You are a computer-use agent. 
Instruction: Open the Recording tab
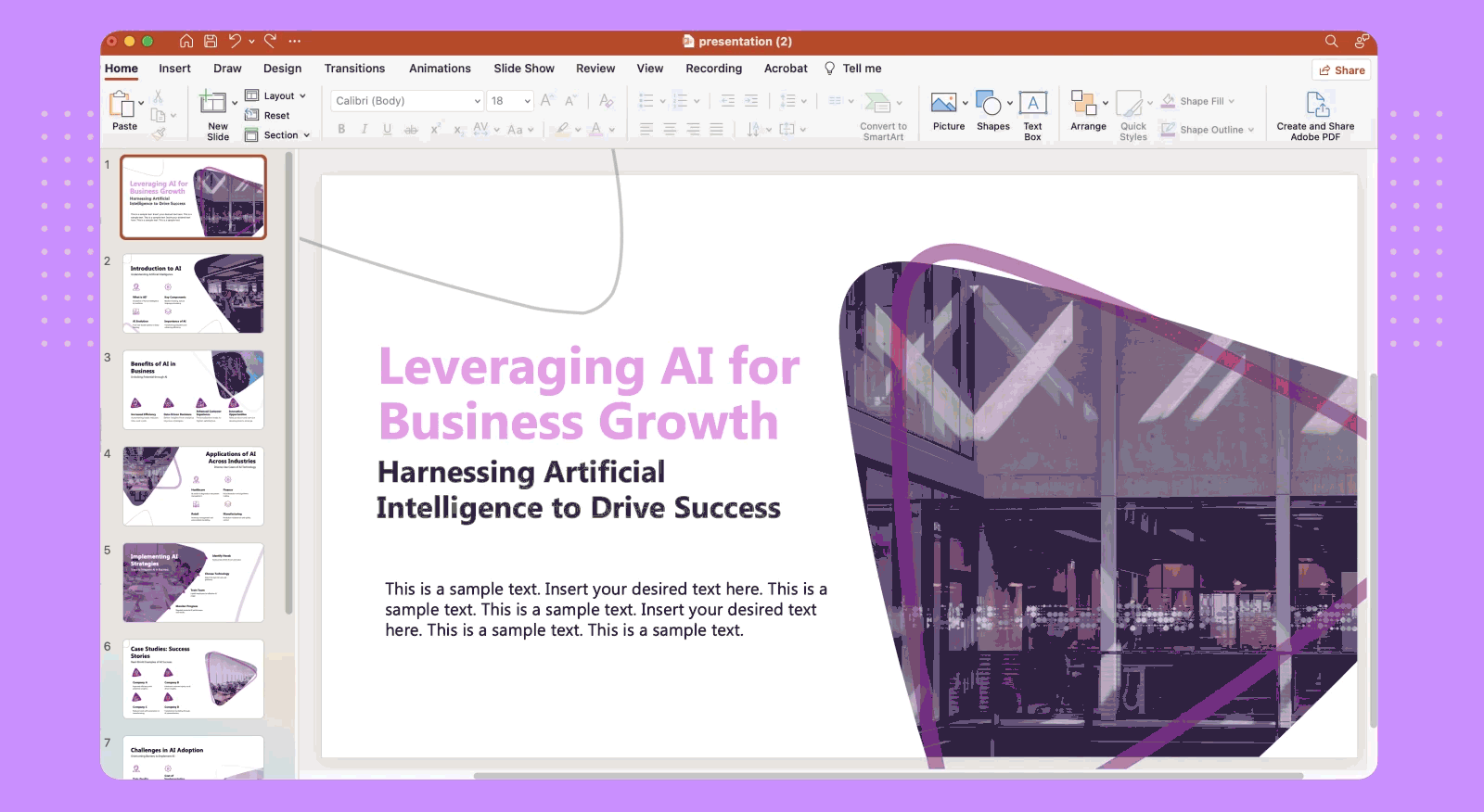tap(713, 69)
